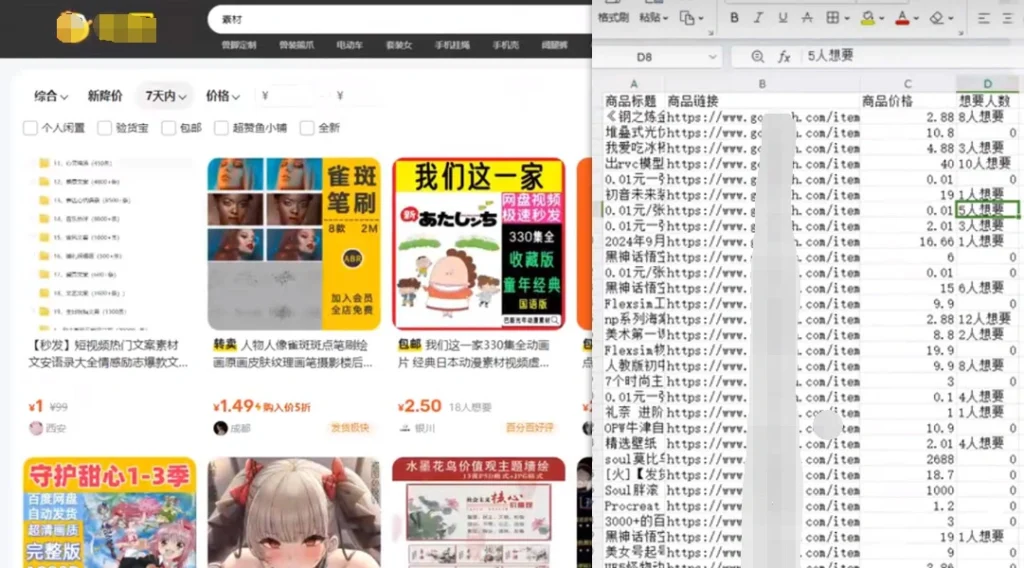This screenshot has height=568, width=1024.
Task: Open the Copy options dropdown arrow
Action: (x=701, y=18)
